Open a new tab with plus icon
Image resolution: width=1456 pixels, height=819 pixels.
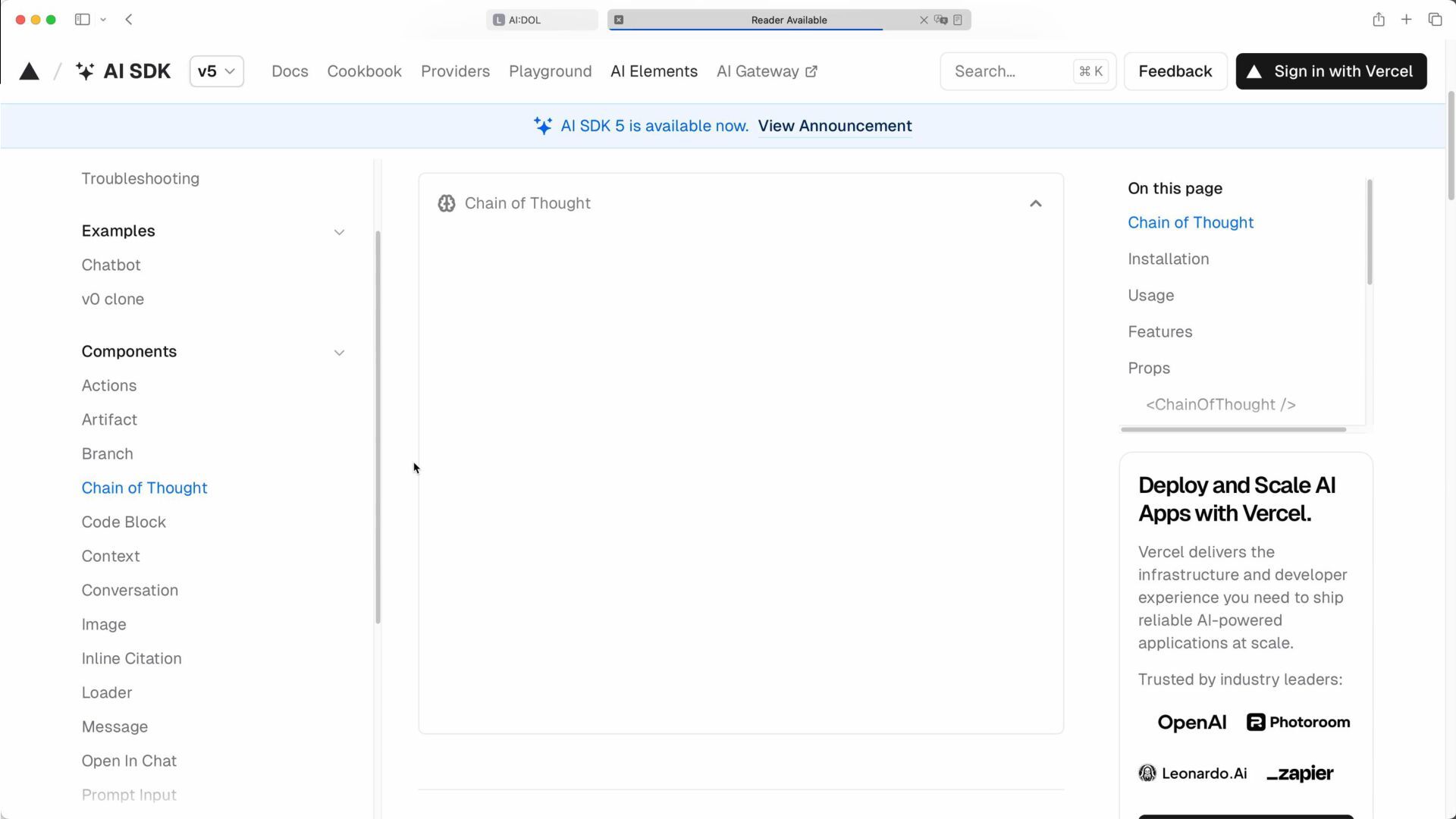click(x=1406, y=20)
